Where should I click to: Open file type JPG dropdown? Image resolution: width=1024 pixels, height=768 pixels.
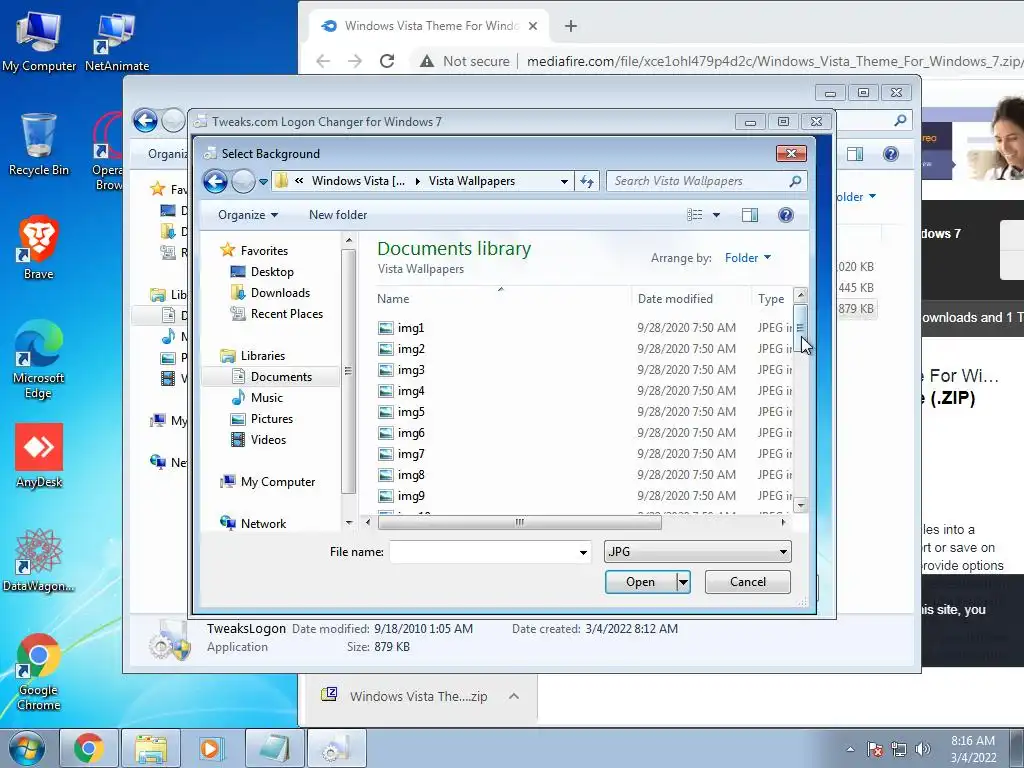coord(697,552)
